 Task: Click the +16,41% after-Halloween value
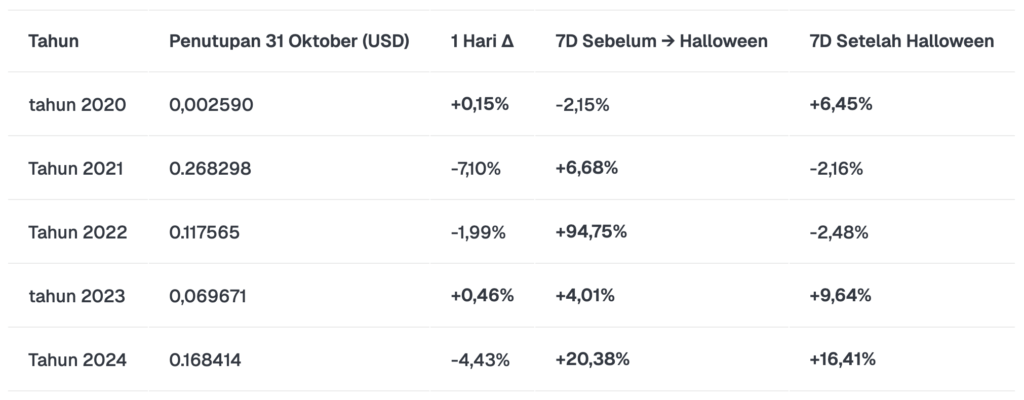point(842,359)
